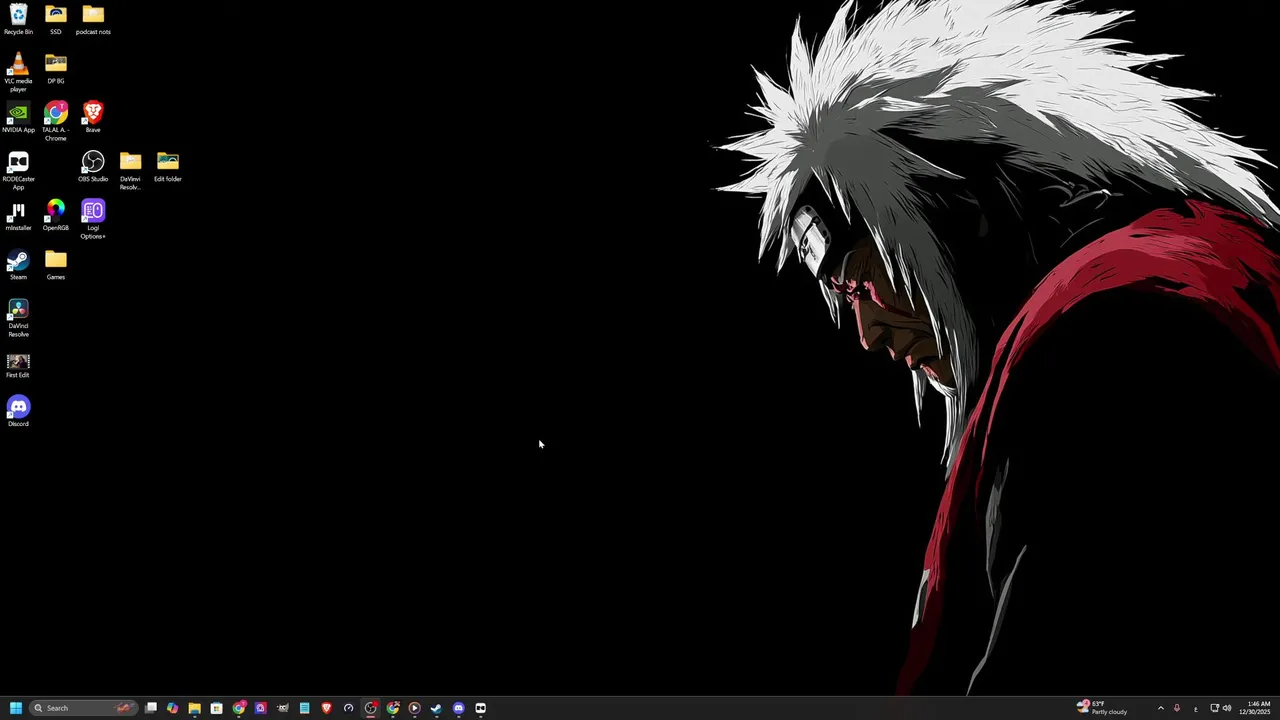Viewport: 1280px width, 720px height.
Task: Open the Brave browser taskbar icon
Action: [x=327, y=708]
